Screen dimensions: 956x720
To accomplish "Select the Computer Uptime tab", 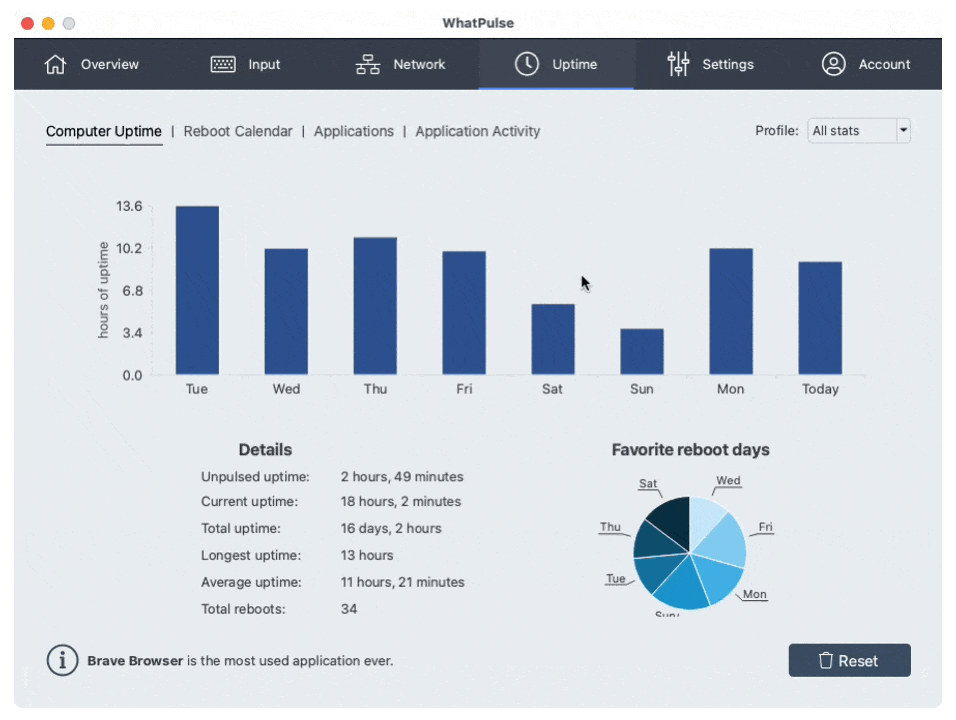I will tap(104, 131).
